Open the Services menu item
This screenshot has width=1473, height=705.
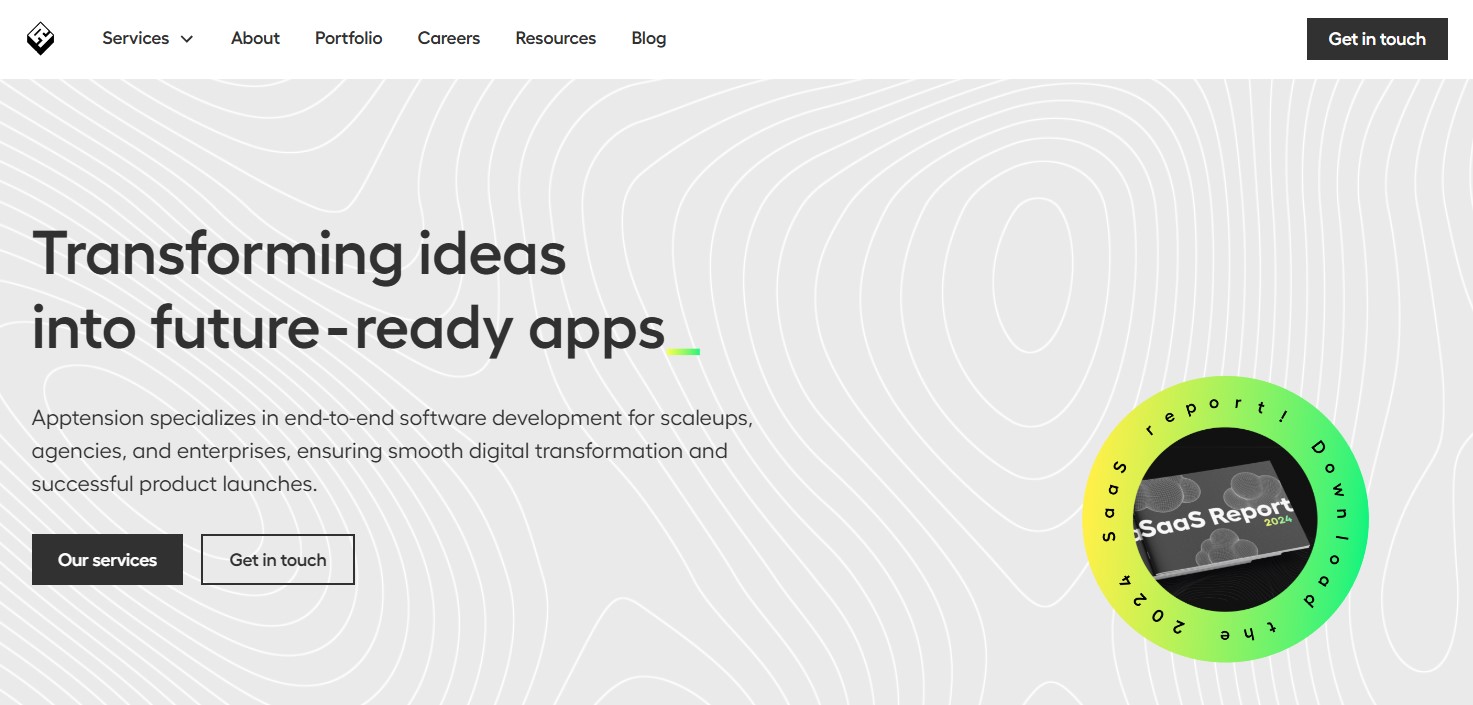pos(136,39)
